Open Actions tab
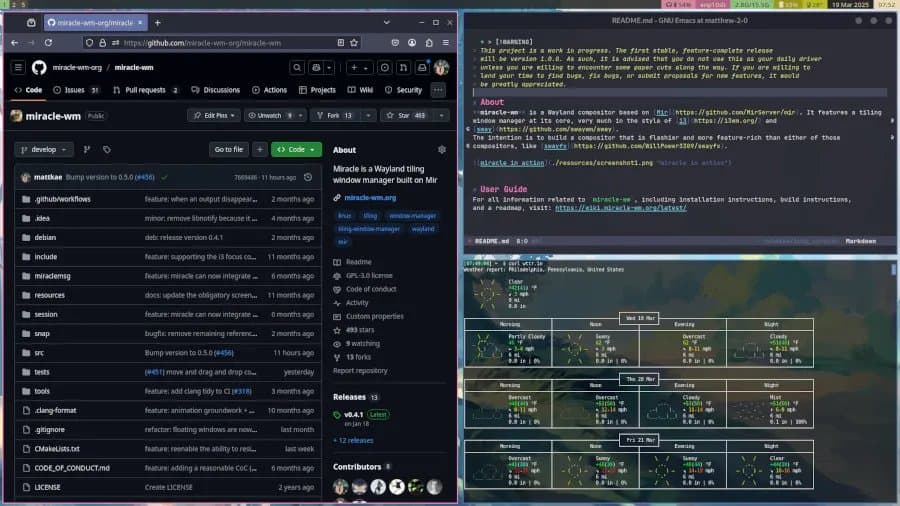This screenshot has width=900, height=506. coord(270,90)
